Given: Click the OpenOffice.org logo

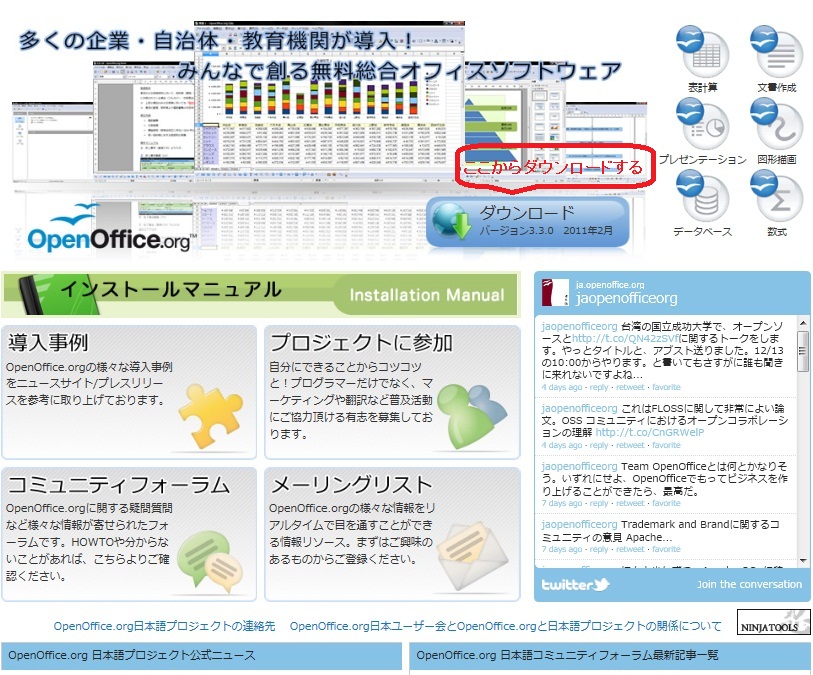Looking at the screenshot, I should (x=111, y=230).
